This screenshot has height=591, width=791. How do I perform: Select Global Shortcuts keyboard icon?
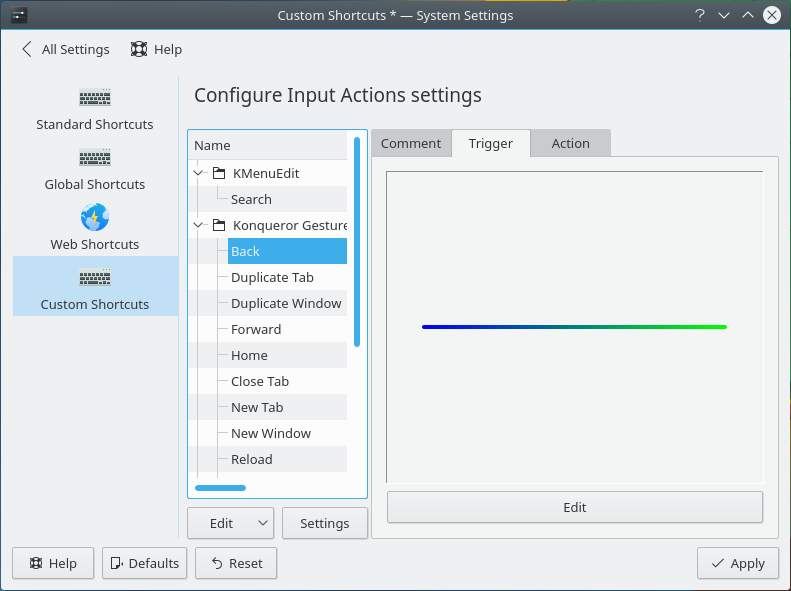coord(95,158)
